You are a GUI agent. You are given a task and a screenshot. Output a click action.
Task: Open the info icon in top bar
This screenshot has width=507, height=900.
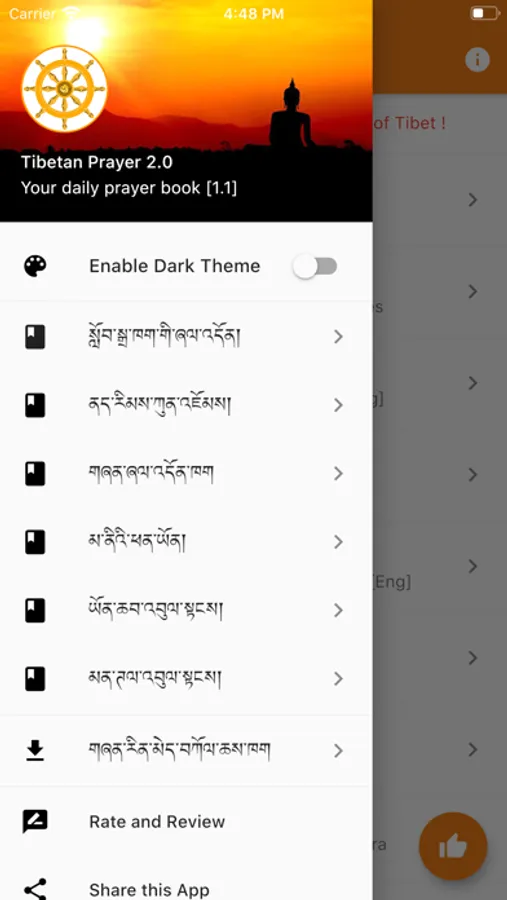pyautogui.click(x=477, y=60)
